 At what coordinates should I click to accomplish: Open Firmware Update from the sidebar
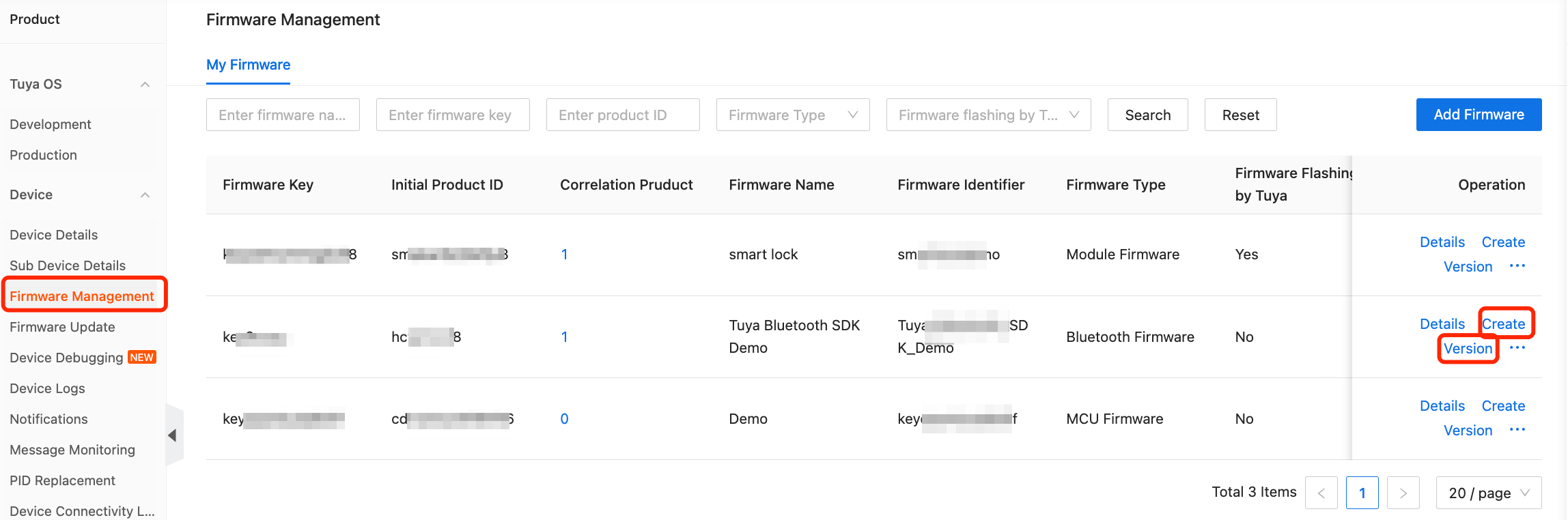click(x=62, y=327)
